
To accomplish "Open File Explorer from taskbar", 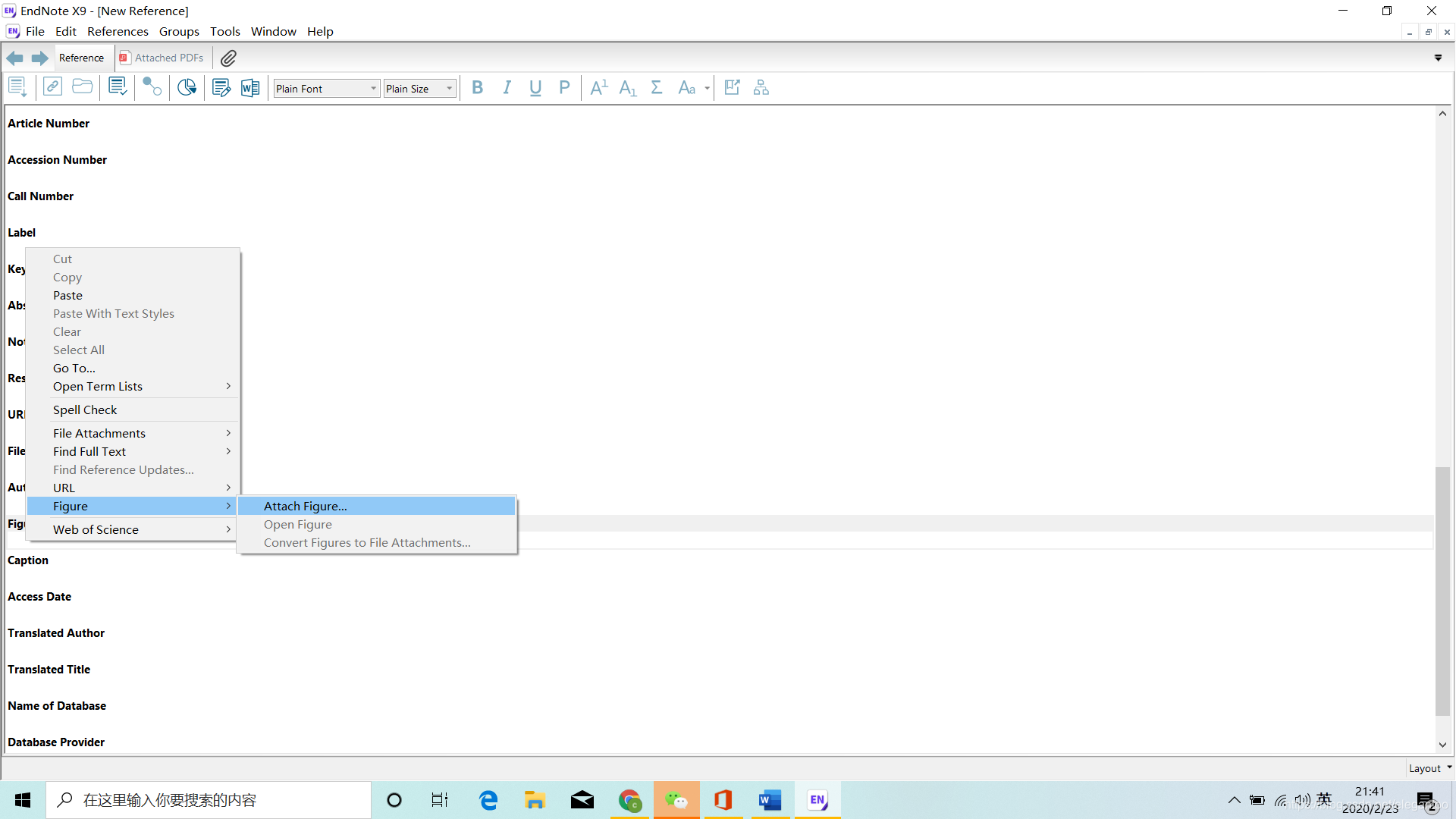I will [535, 800].
